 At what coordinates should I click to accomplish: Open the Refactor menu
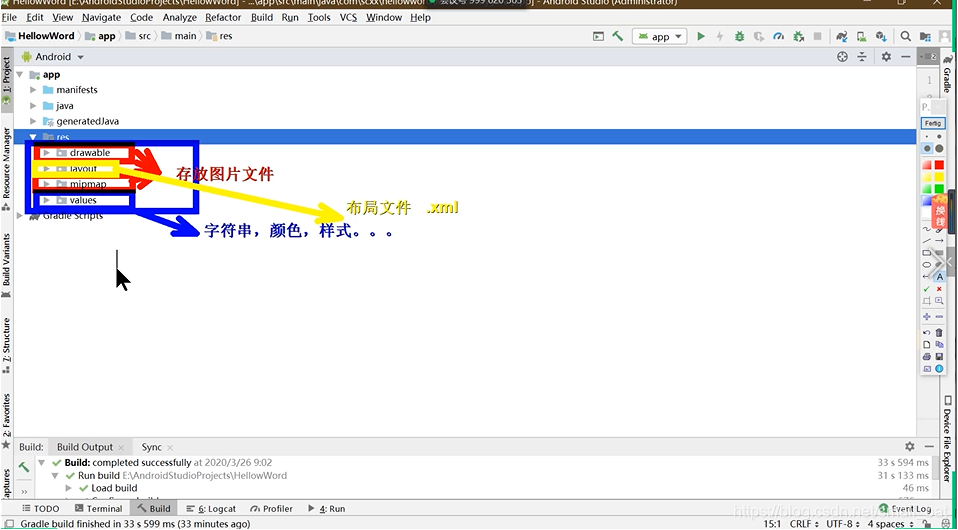point(223,17)
